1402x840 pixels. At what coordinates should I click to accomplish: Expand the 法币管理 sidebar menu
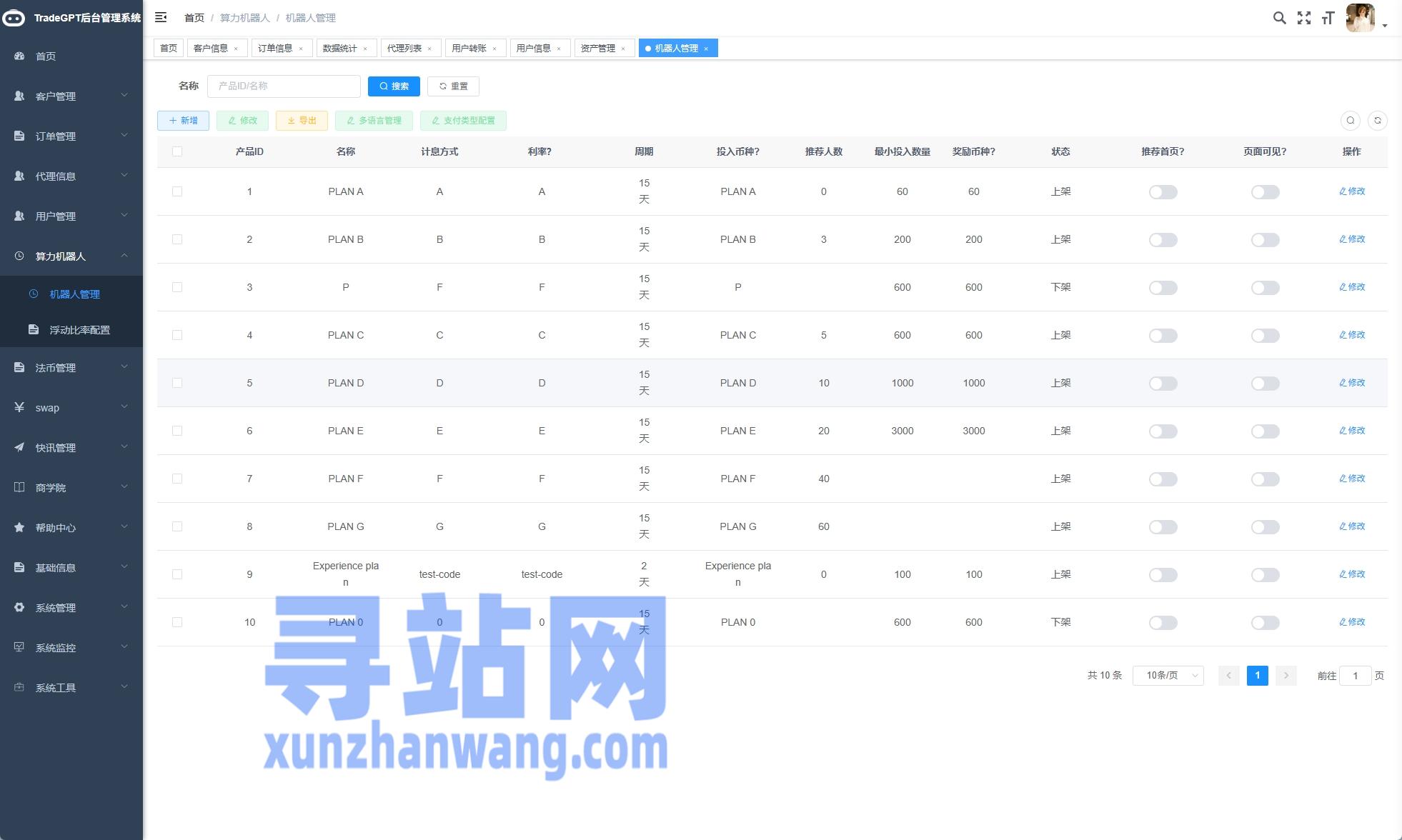click(x=71, y=367)
